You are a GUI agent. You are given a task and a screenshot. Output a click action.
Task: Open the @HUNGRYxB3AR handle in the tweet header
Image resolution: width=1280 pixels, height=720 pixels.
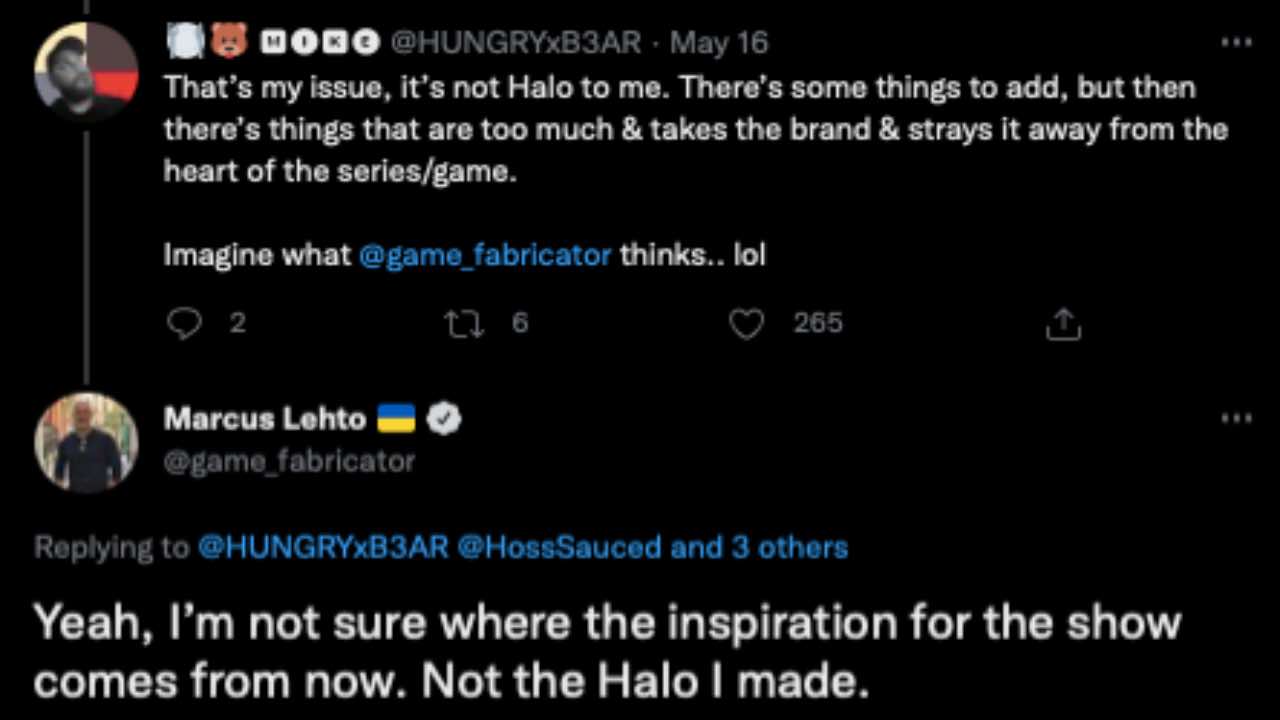point(515,43)
